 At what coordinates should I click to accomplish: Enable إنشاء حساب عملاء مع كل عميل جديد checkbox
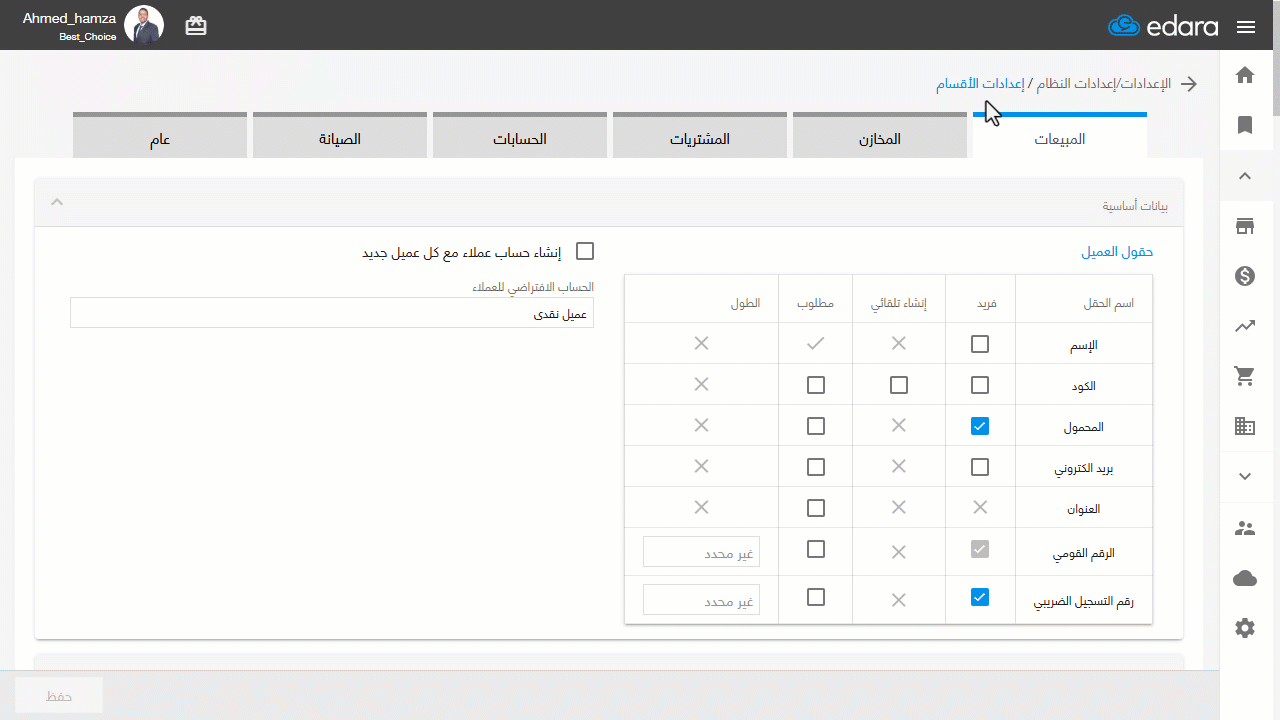click(585, 251)
